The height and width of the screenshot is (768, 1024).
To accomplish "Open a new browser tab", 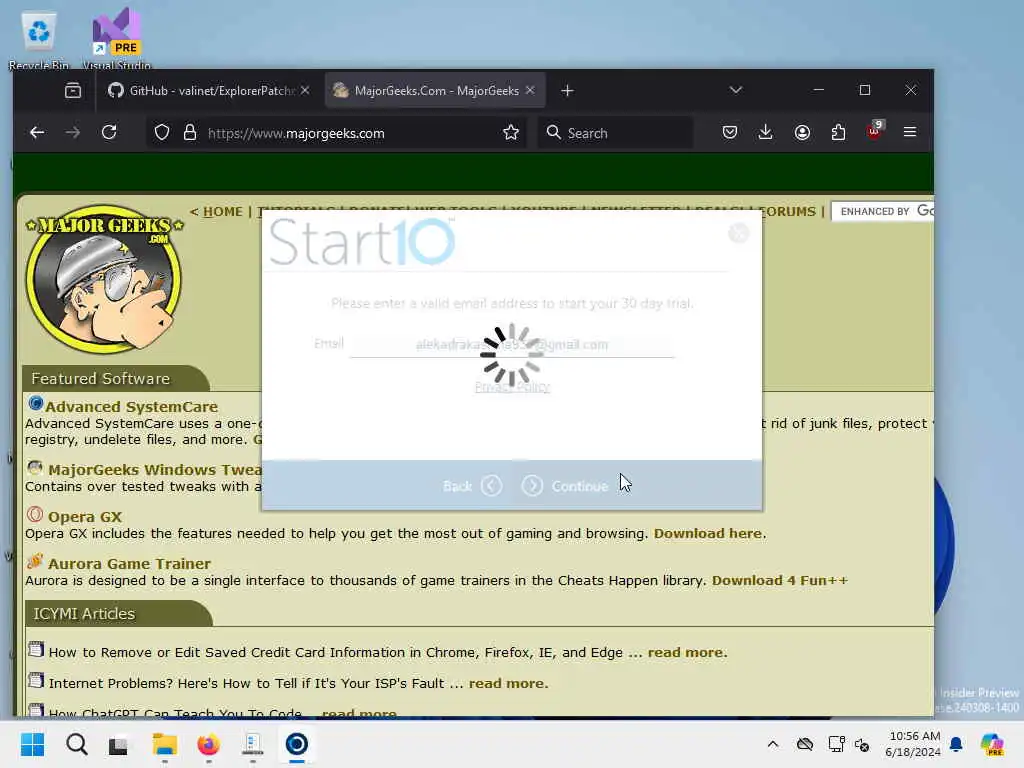I will point(567,91).
